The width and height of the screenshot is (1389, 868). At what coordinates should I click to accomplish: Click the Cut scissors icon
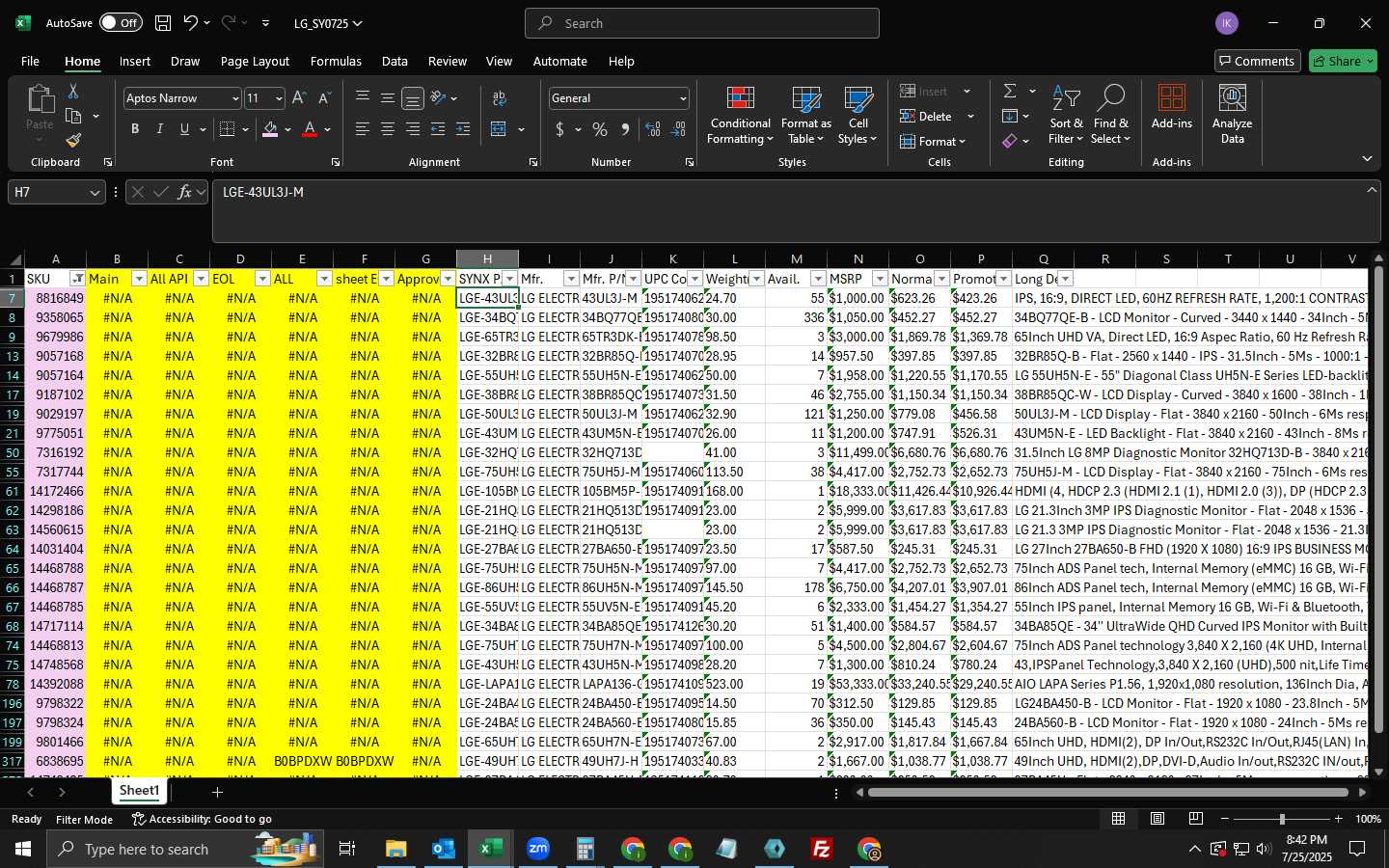(73, 91)
